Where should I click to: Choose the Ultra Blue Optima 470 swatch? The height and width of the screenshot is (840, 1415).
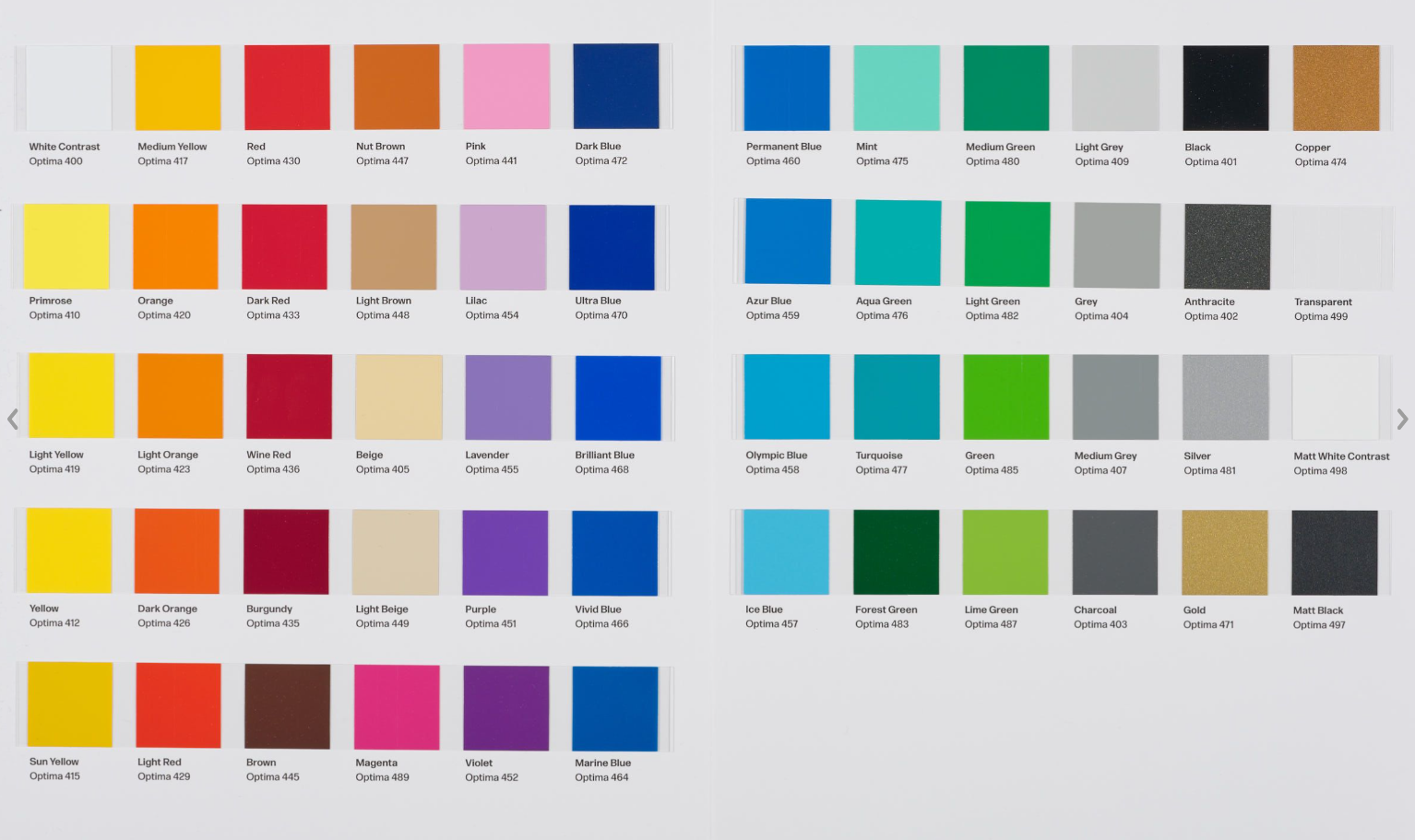coord(612,247)
